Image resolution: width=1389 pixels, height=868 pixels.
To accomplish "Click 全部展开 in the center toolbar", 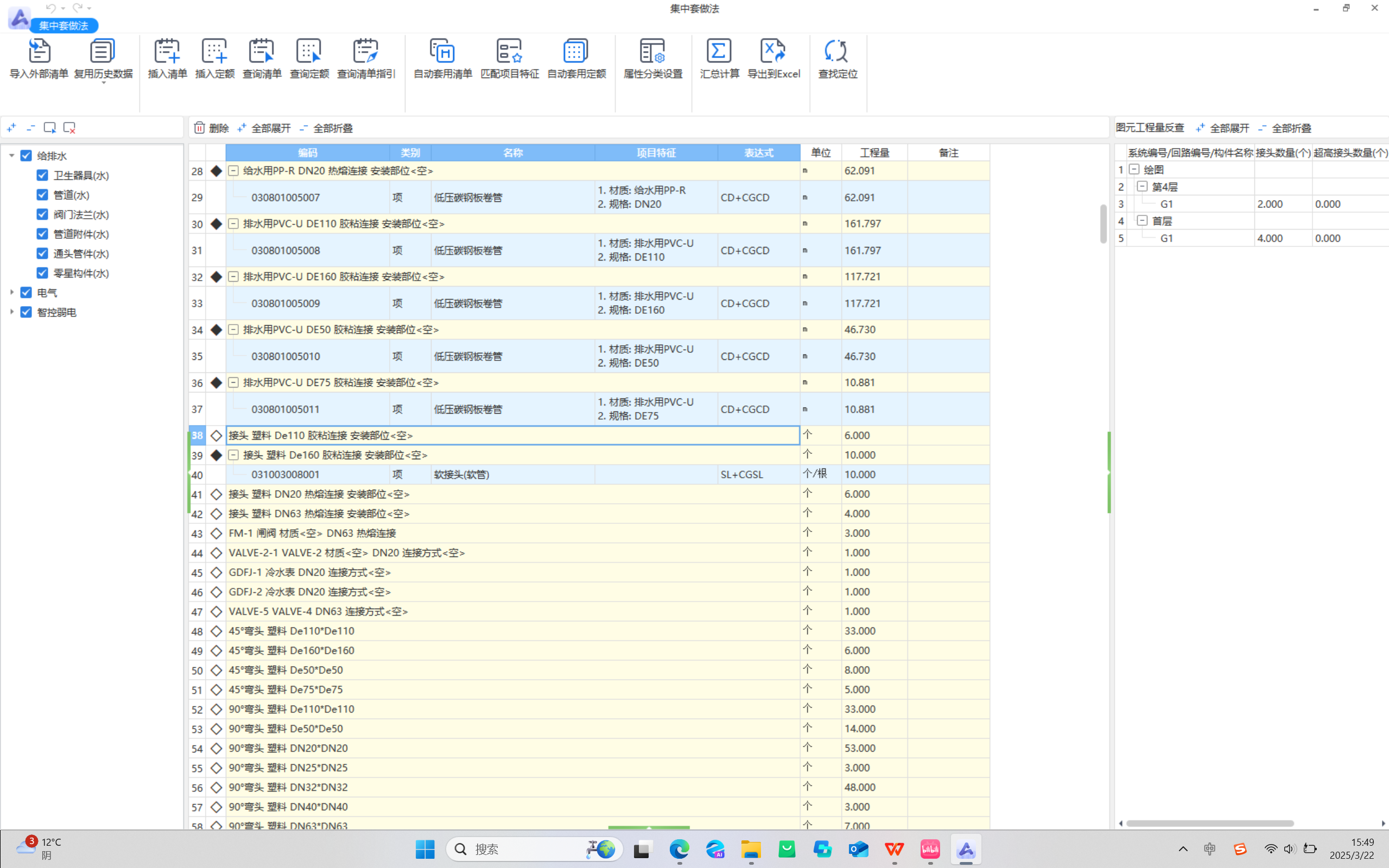I will point(264,128).
